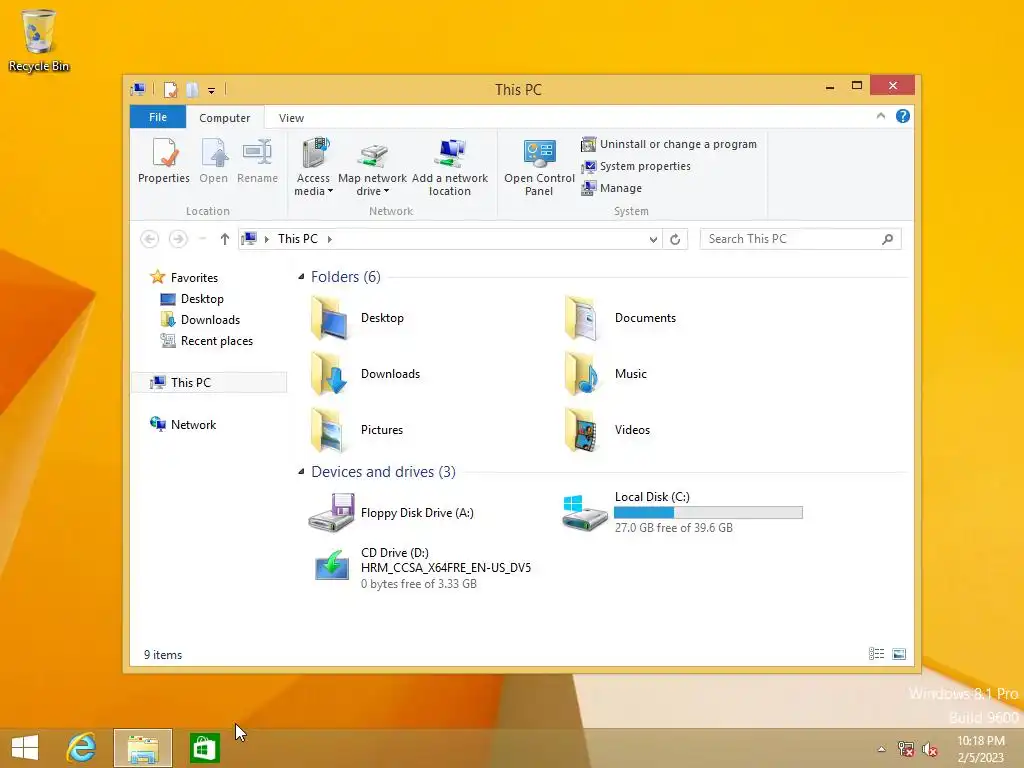Switch to large icons view button
Image resolution: width=1024 pixels, height=768 pixels.
tap(899, 654)
